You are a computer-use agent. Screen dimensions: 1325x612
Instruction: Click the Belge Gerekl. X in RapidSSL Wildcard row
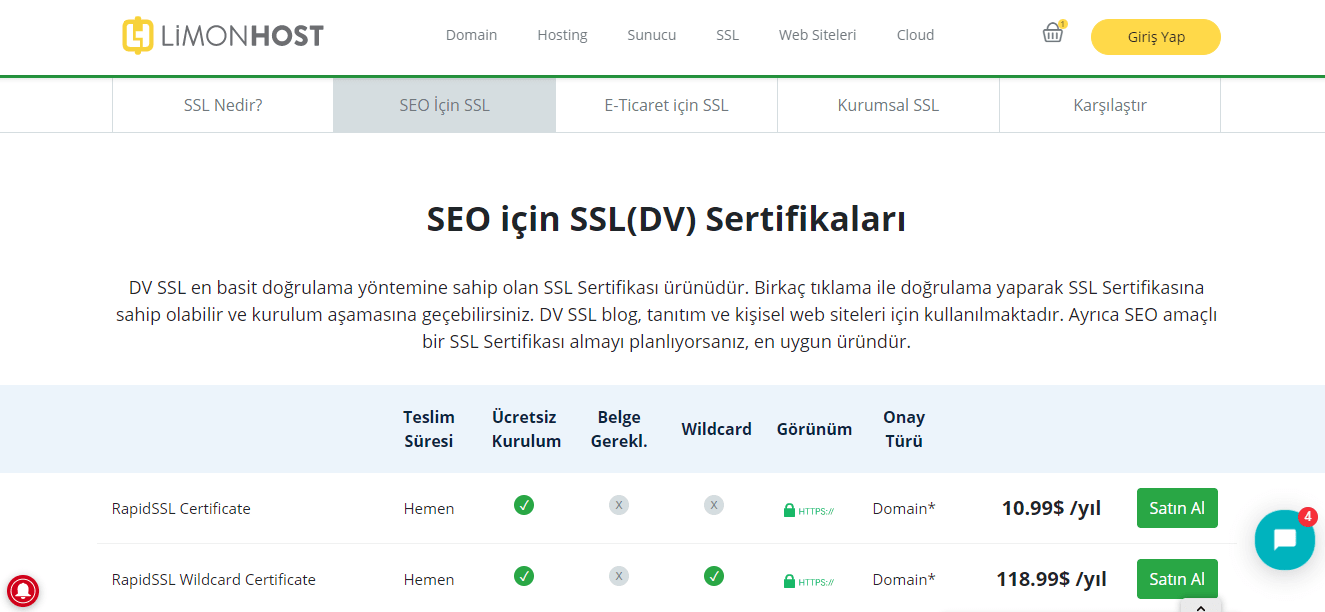[619, 576]
